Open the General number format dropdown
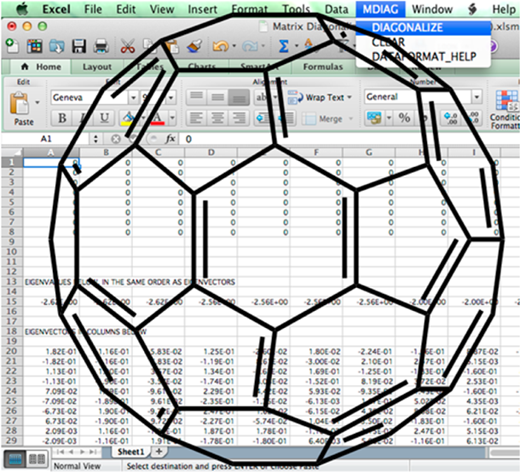Screen dimensions: 520x472 [x=477, y=97]
